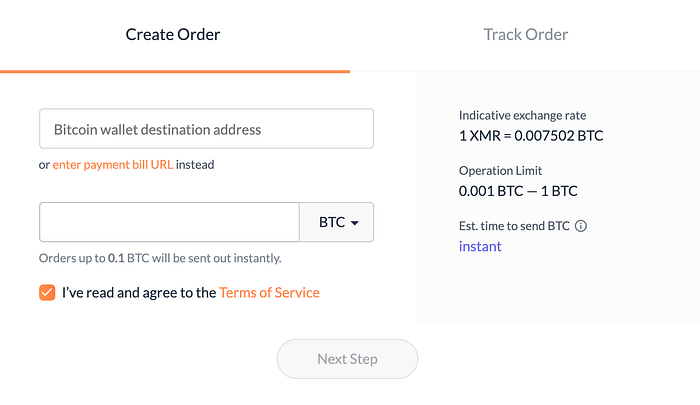Focus the Bitcoin wallet destination address field
Image resolution: width=700 pixels, height=405 pixels.
206,129
